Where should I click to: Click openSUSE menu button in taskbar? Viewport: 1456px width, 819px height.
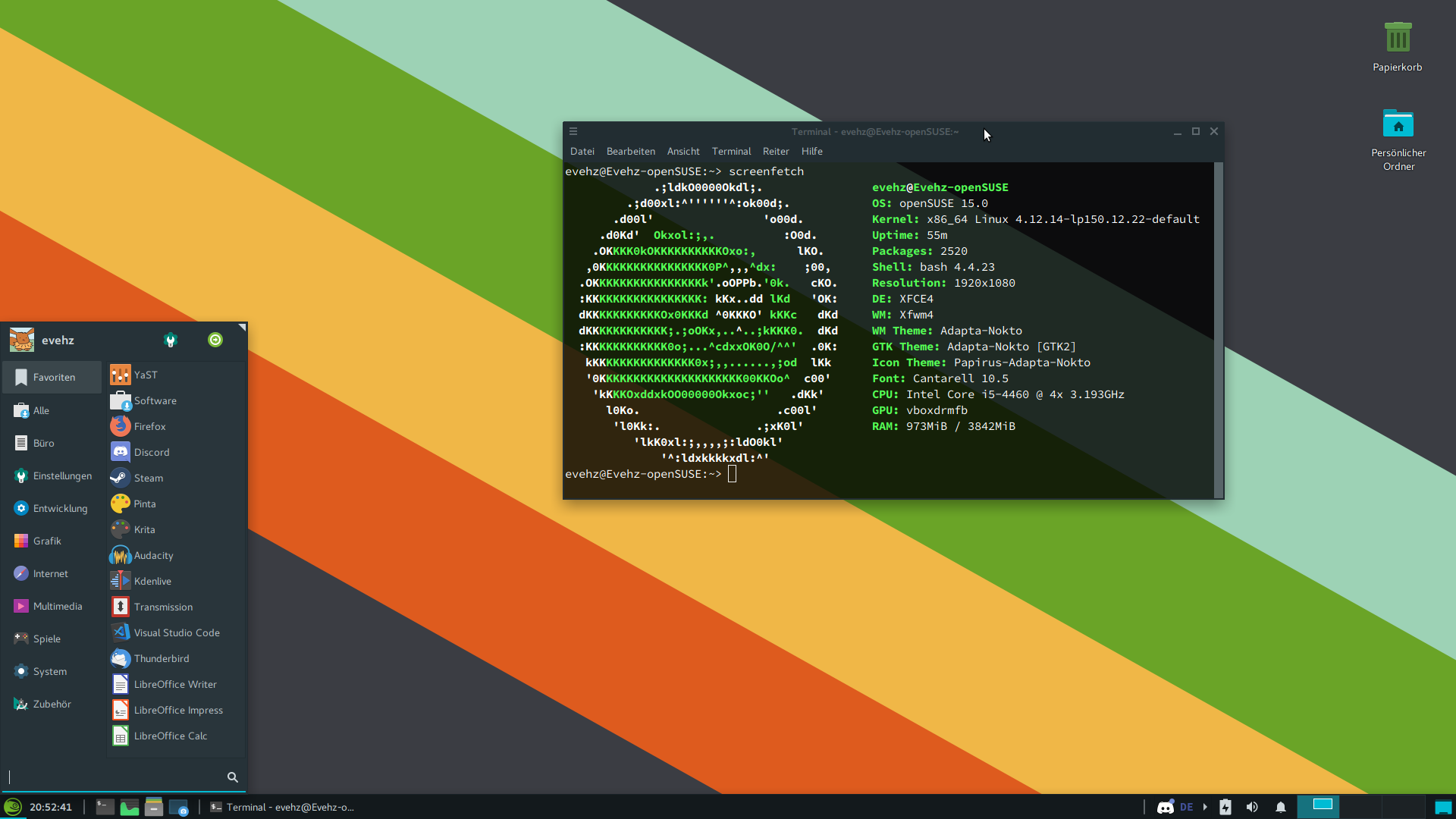[13, 807]
